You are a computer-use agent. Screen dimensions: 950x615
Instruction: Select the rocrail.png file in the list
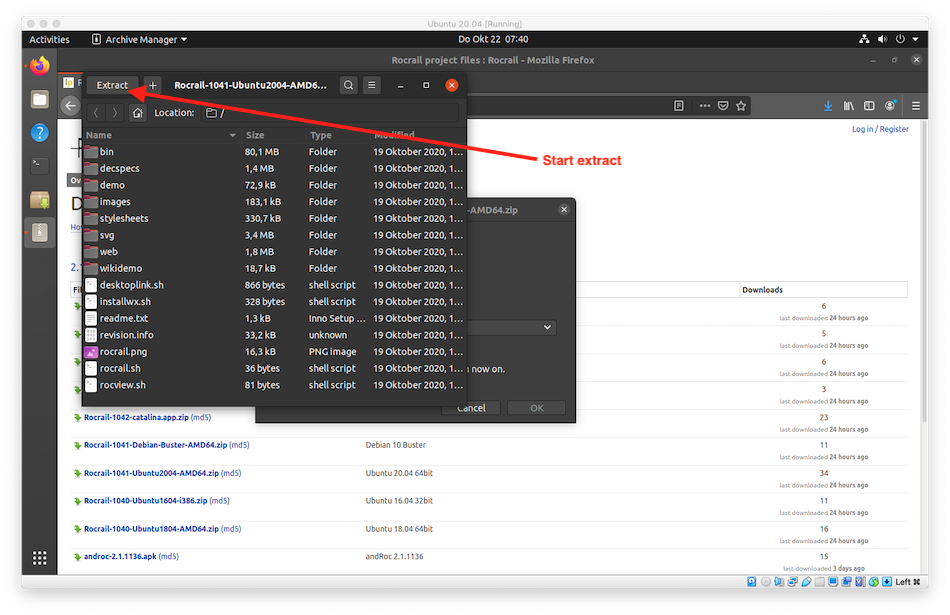coord(123,352)
